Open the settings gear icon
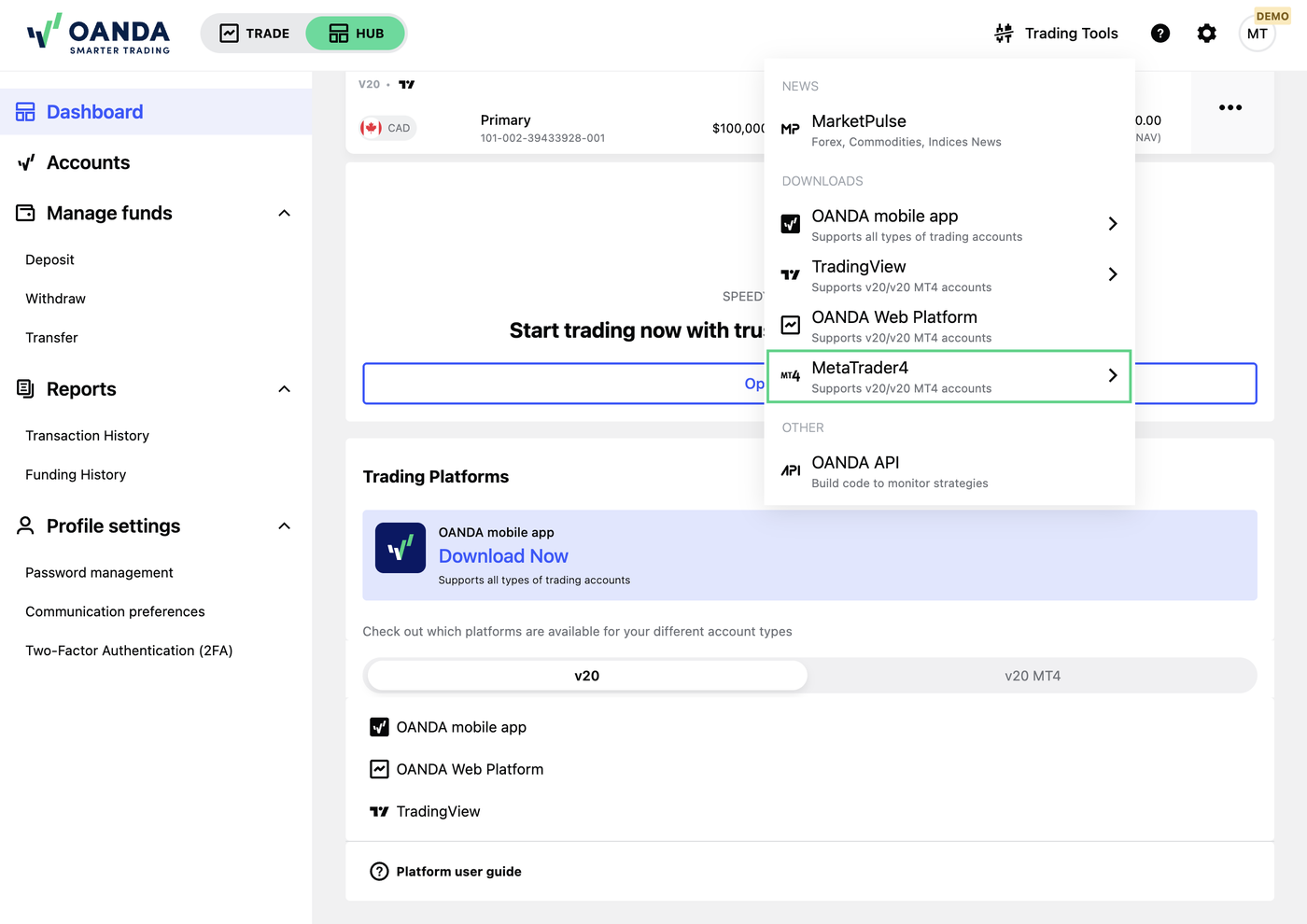This screenshot has width=1307, height=924. [1207, 34]
